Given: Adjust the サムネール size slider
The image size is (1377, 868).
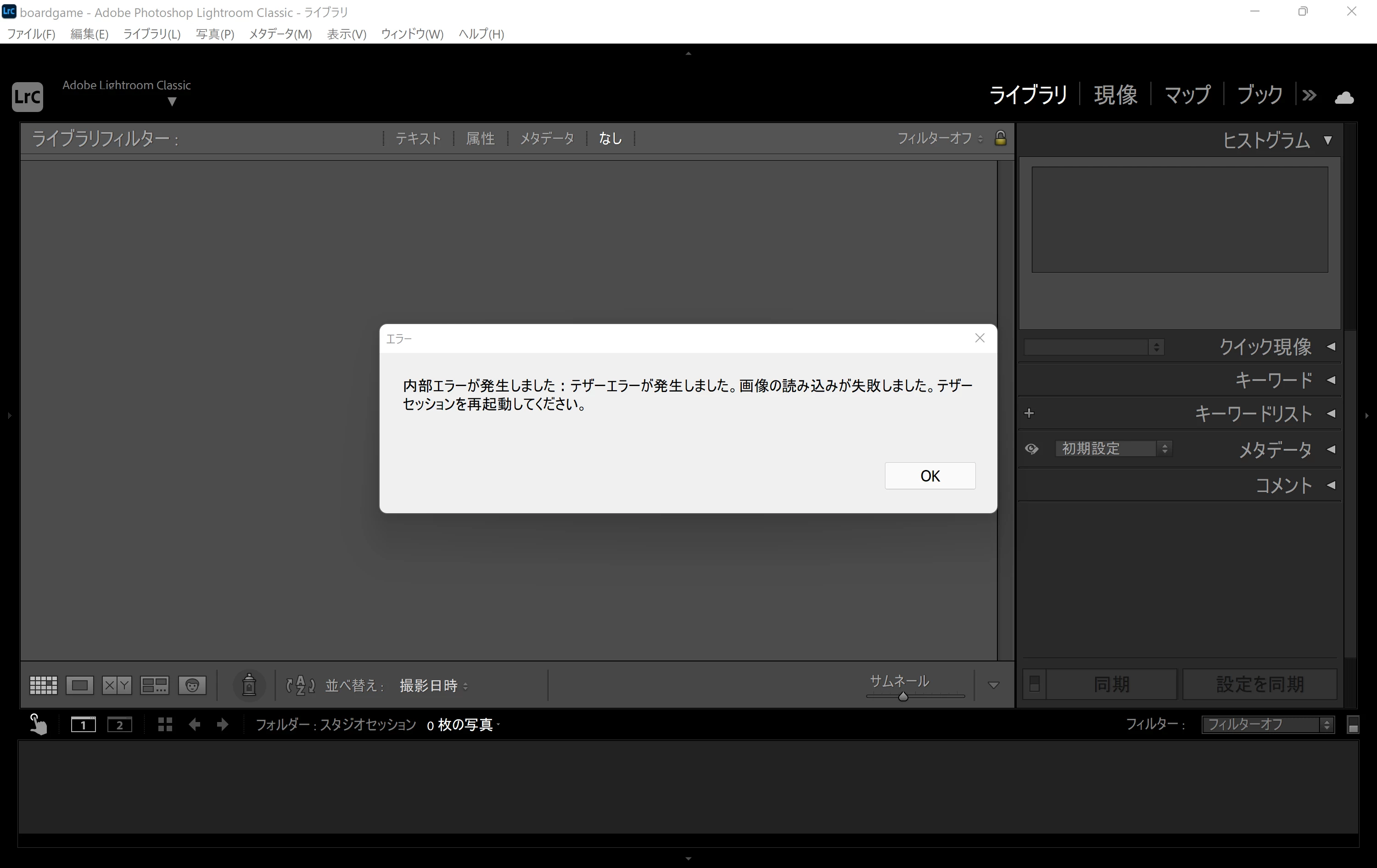Looking at the screenshot, I should [x=903, y=696].
